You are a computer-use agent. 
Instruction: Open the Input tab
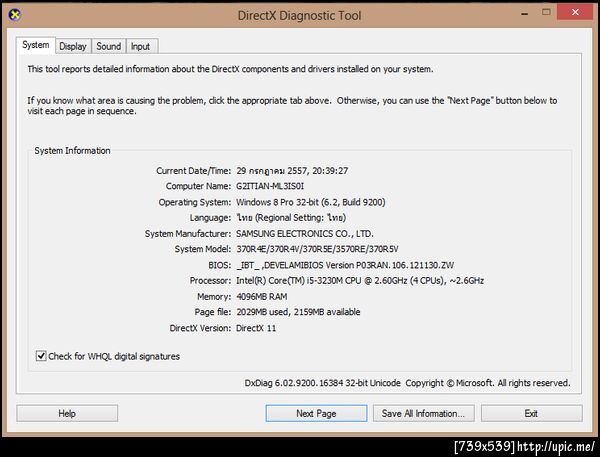point(141,46)
